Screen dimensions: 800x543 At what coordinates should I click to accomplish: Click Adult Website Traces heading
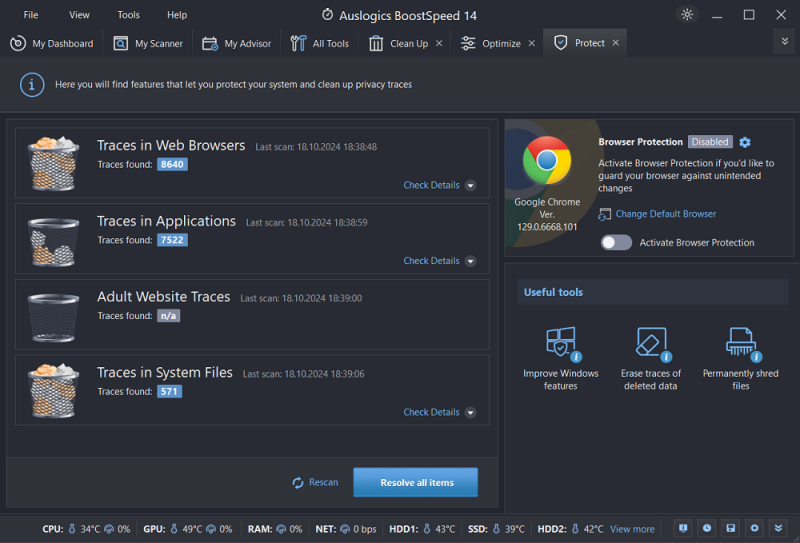click(164, 297)
